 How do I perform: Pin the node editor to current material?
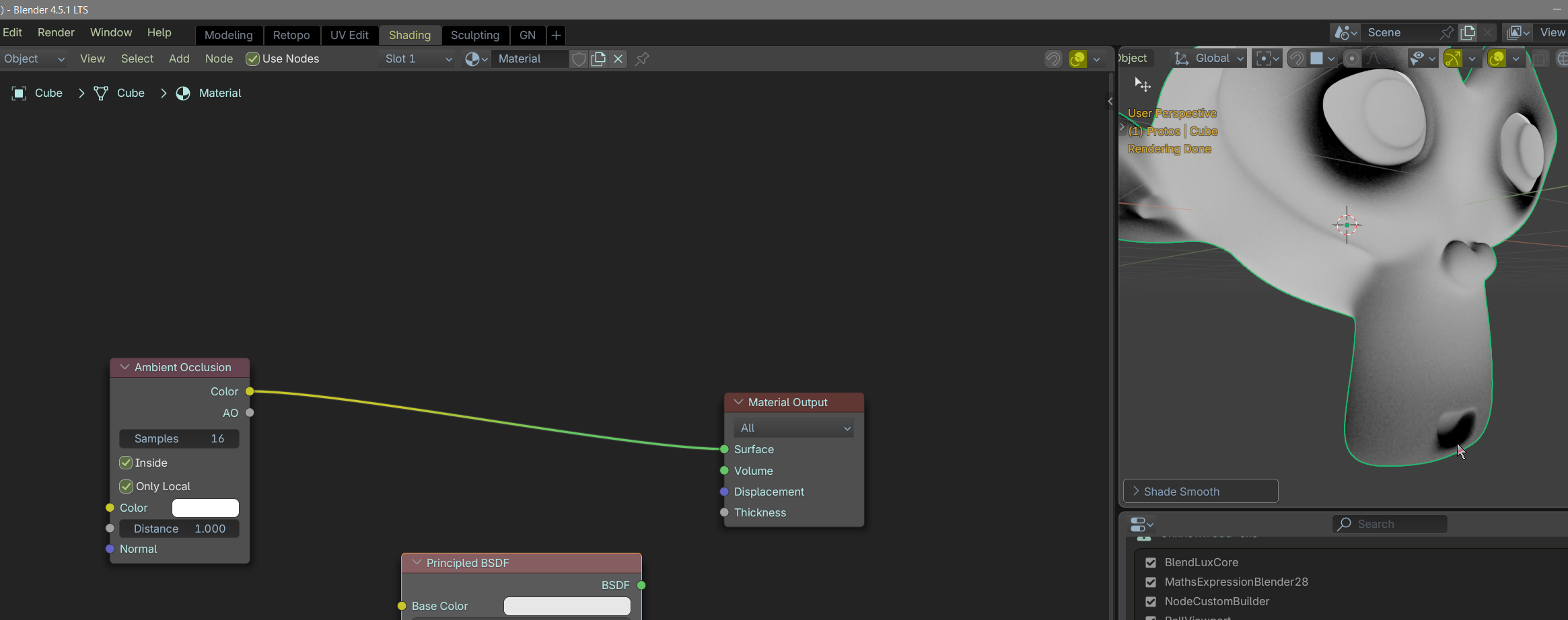642,59
